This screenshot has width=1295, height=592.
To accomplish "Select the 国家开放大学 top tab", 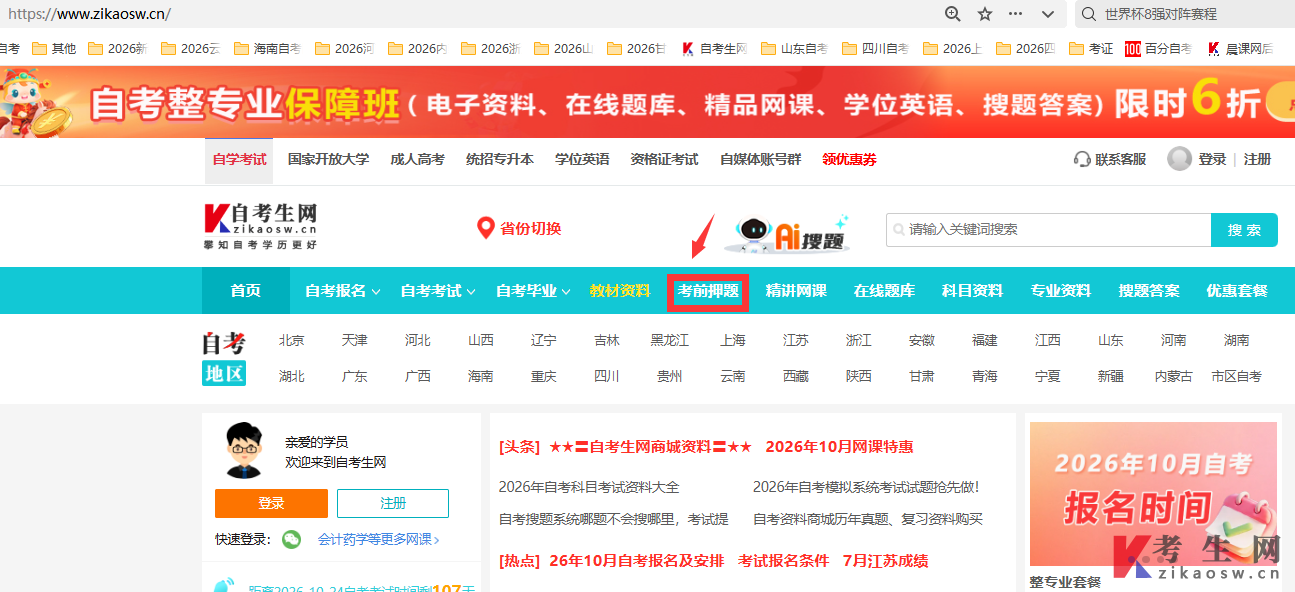I will pos(328,159).
